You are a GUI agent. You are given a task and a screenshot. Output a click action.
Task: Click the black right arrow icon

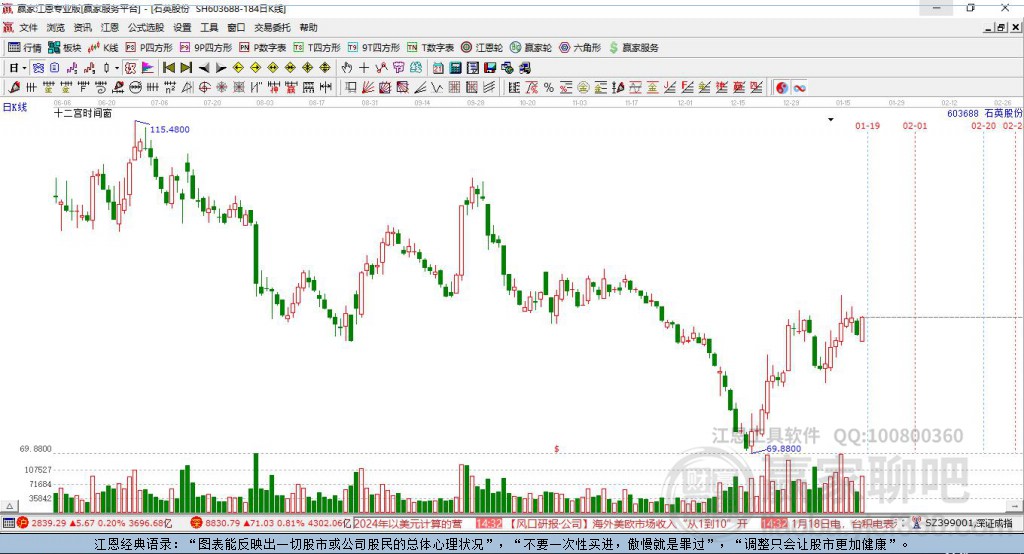[221, 68]
